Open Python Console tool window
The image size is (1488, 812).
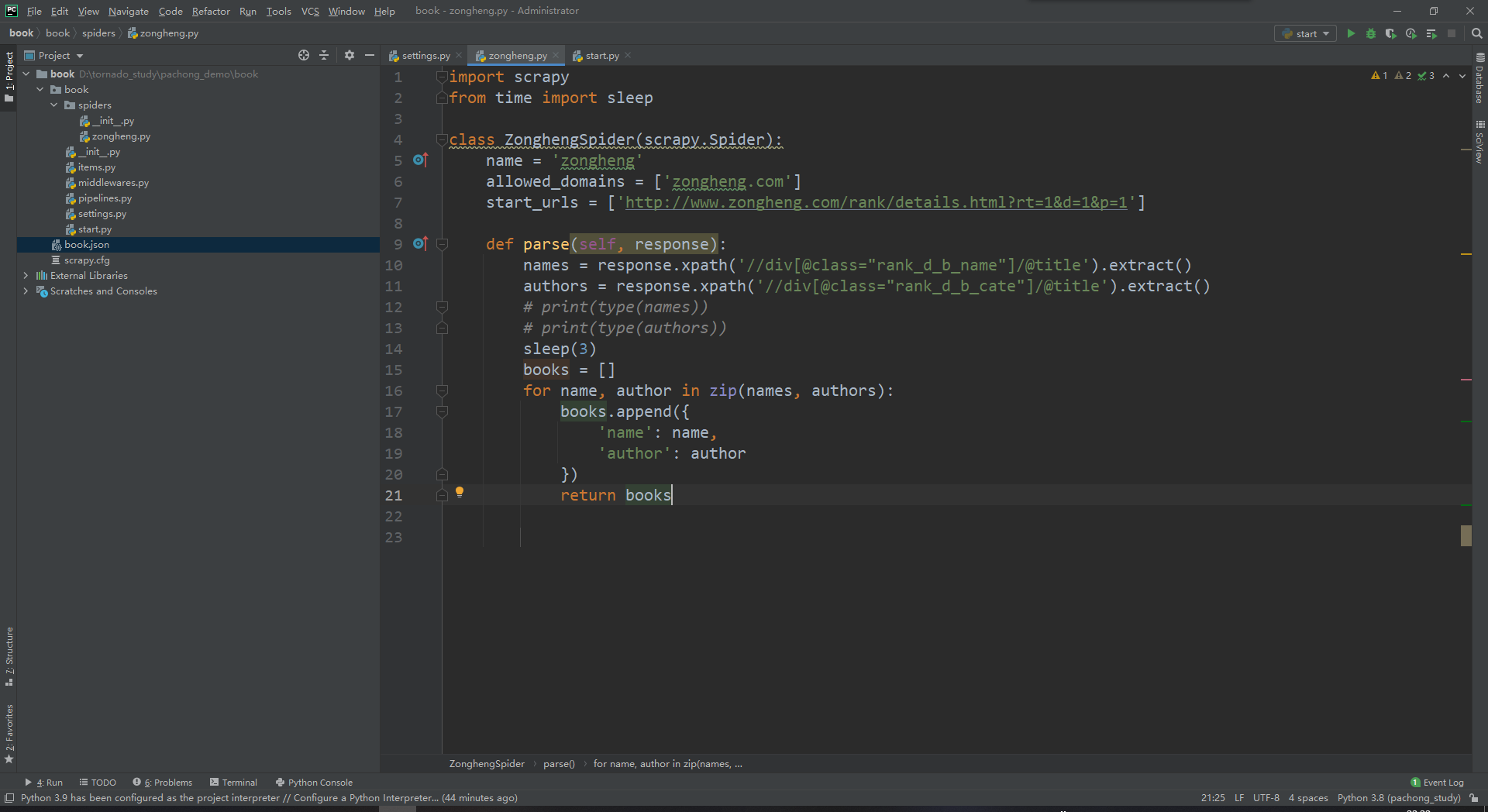314,783
